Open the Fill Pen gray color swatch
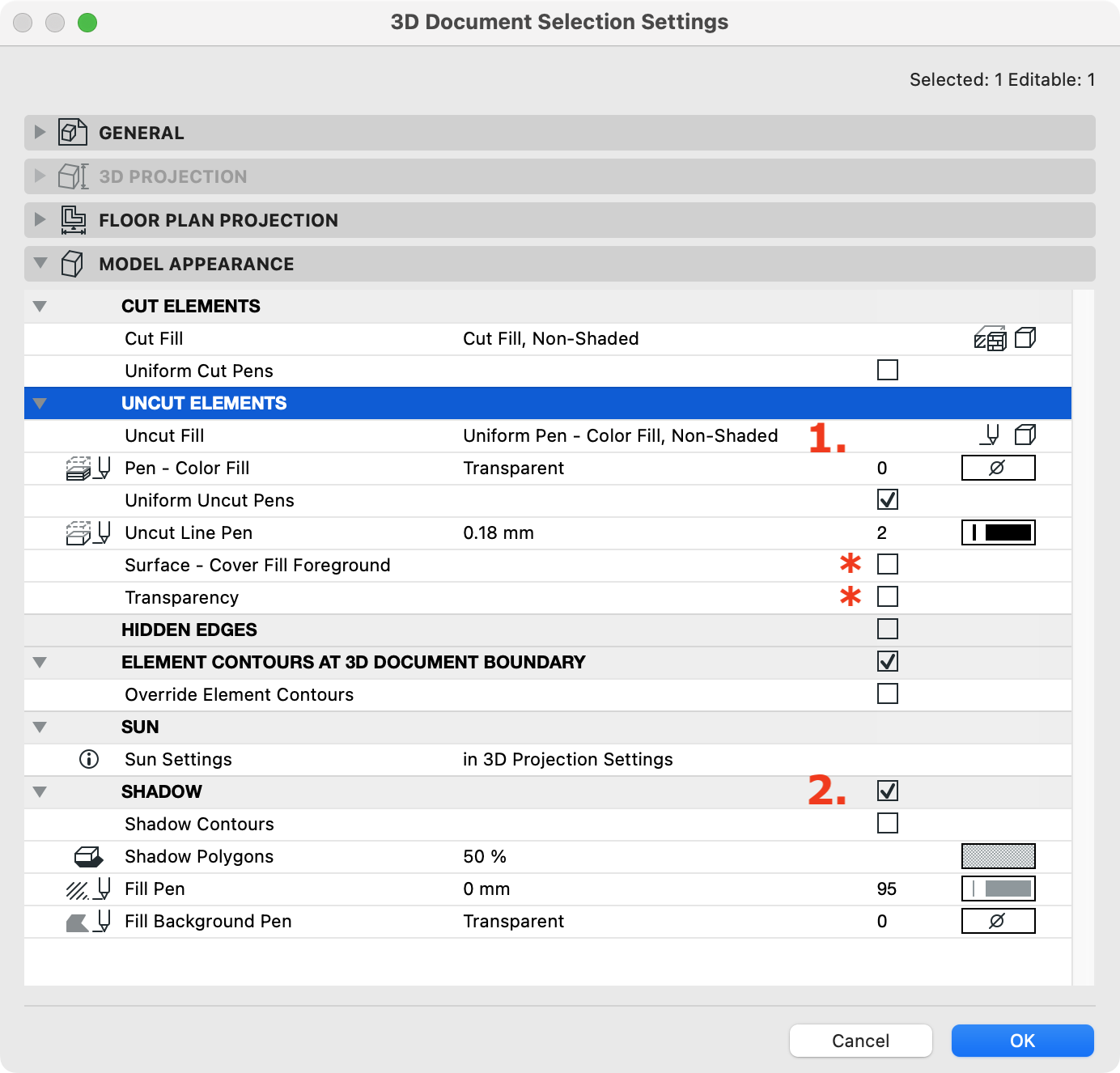The image size is (1120, 1073). (999, 889)
